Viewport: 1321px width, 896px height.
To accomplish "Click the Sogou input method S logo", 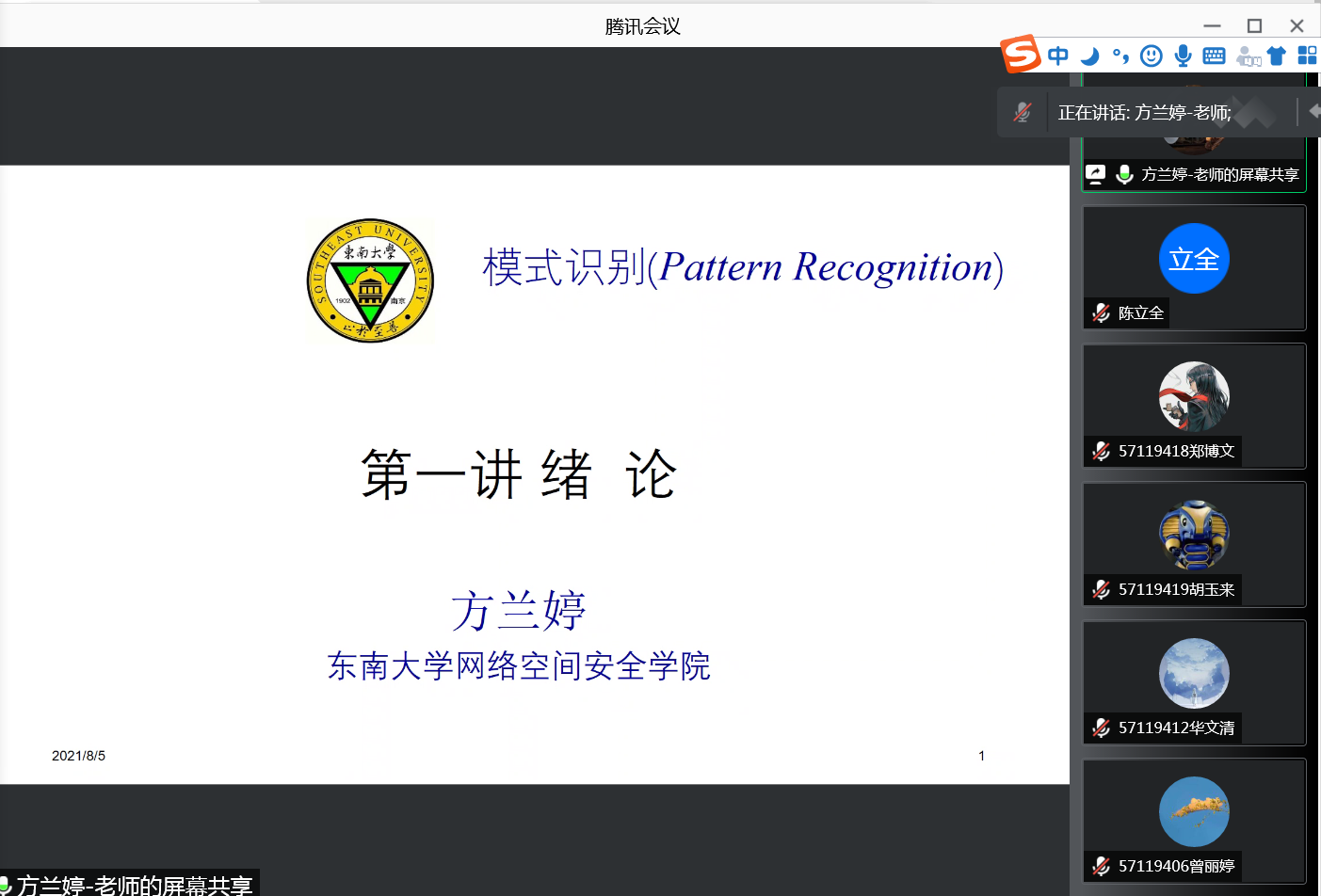I will (x=1021, y=55).
